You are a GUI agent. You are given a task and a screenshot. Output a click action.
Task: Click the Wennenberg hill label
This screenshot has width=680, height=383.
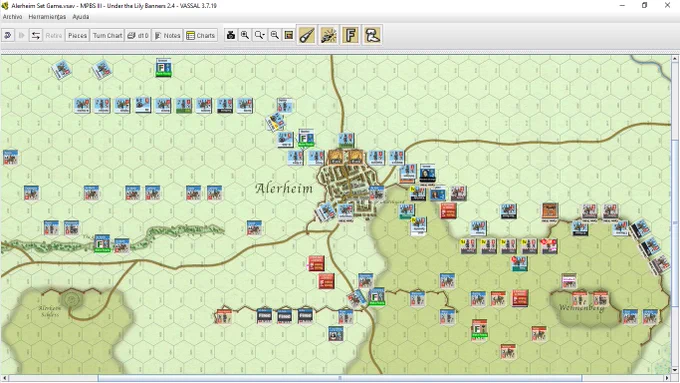point(582,308)
